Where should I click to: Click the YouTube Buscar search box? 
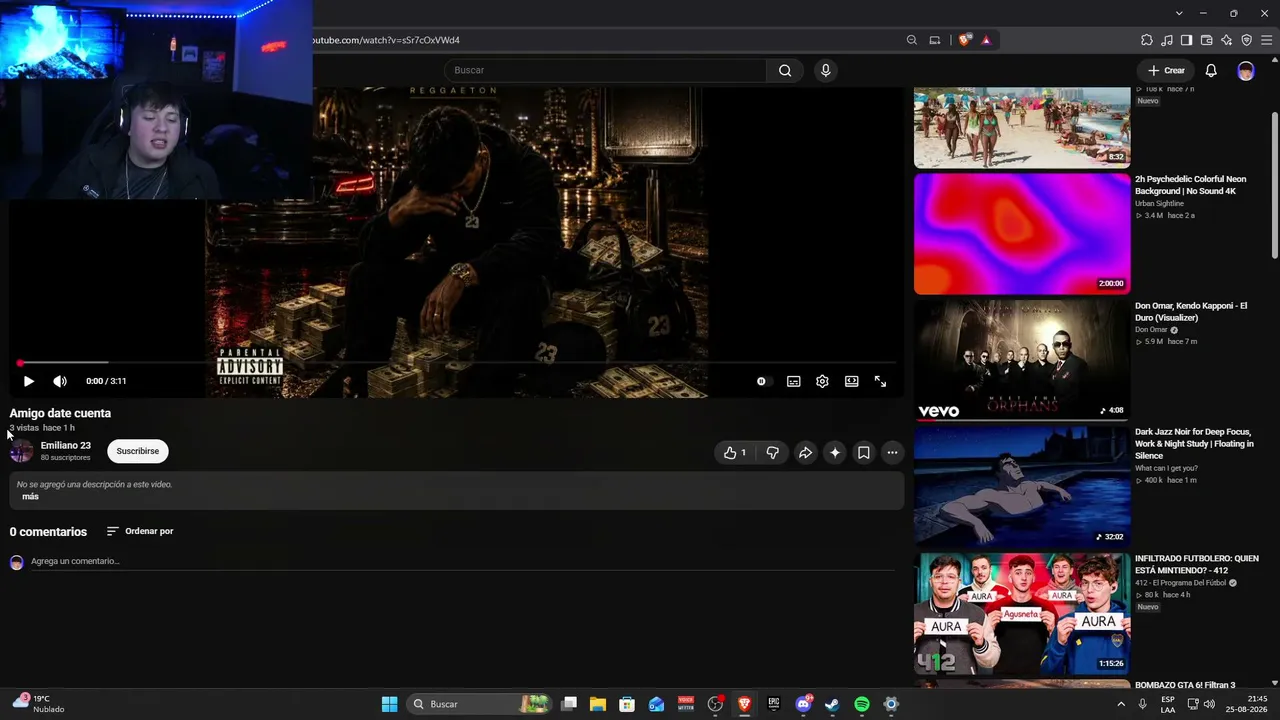point(605,70)
